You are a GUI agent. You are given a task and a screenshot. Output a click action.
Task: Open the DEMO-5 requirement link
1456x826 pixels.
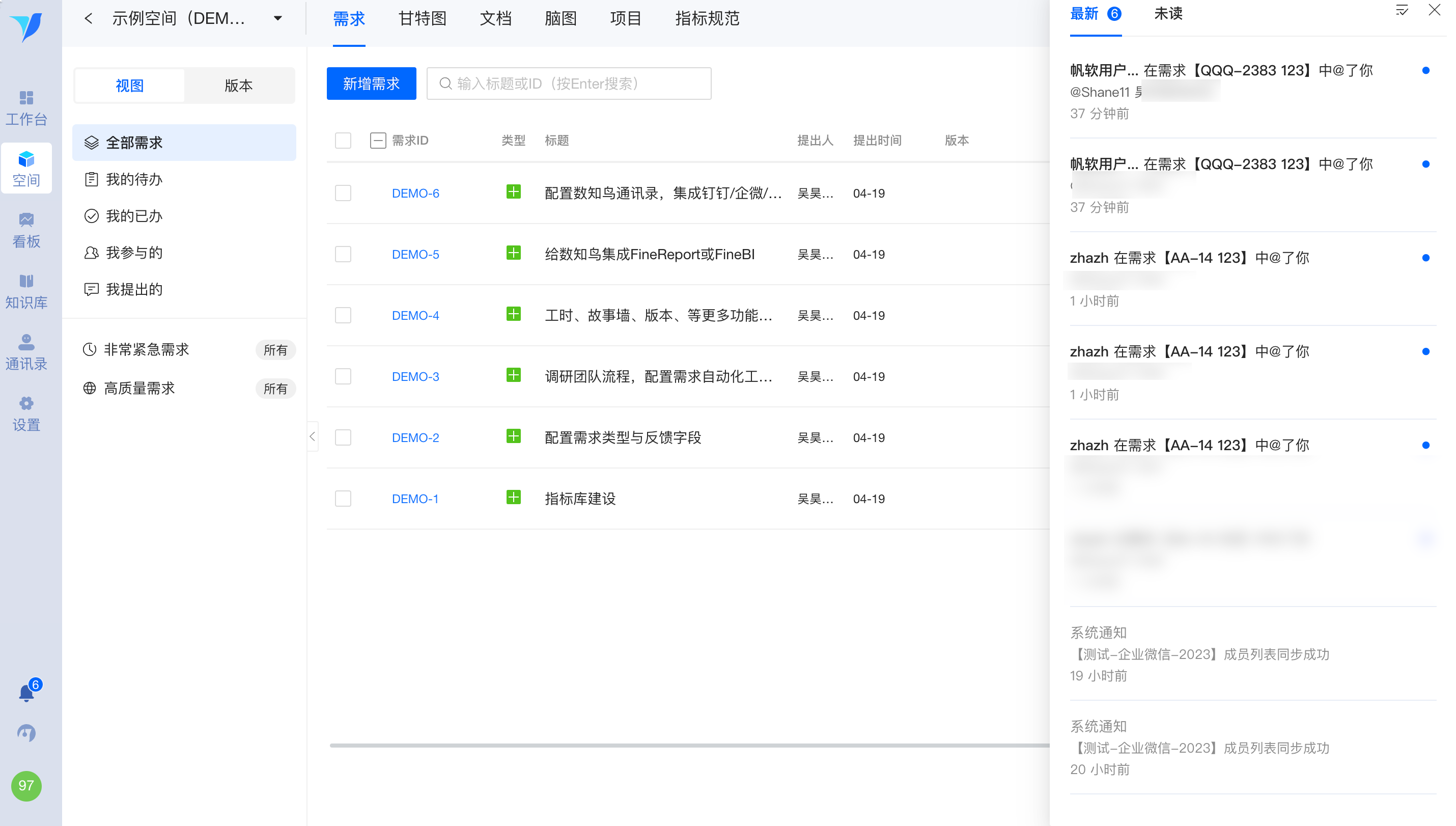click(x=415, y=255)
